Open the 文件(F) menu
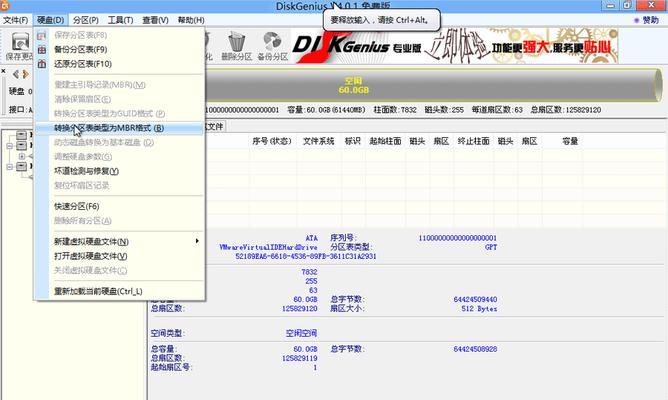This screenshot has height=400, width=668. click(x=15, y=20)
